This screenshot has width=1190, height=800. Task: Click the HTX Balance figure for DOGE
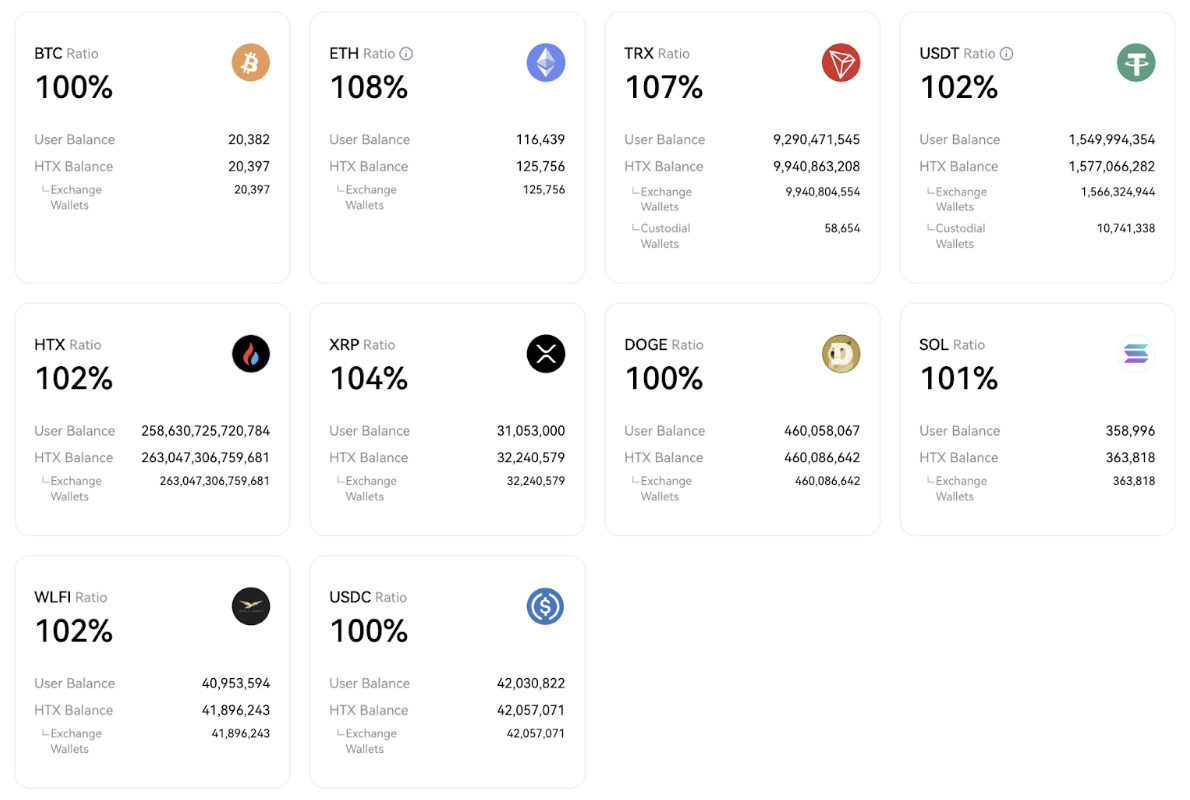[824, 457]
